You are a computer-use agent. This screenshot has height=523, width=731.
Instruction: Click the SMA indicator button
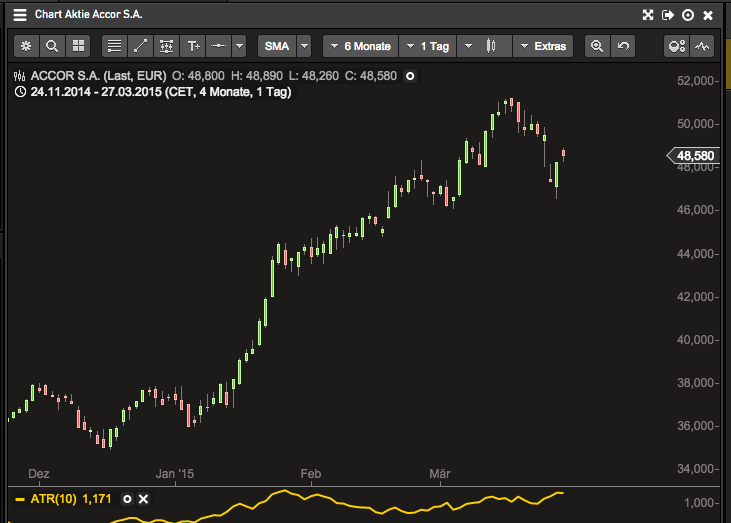276,46
